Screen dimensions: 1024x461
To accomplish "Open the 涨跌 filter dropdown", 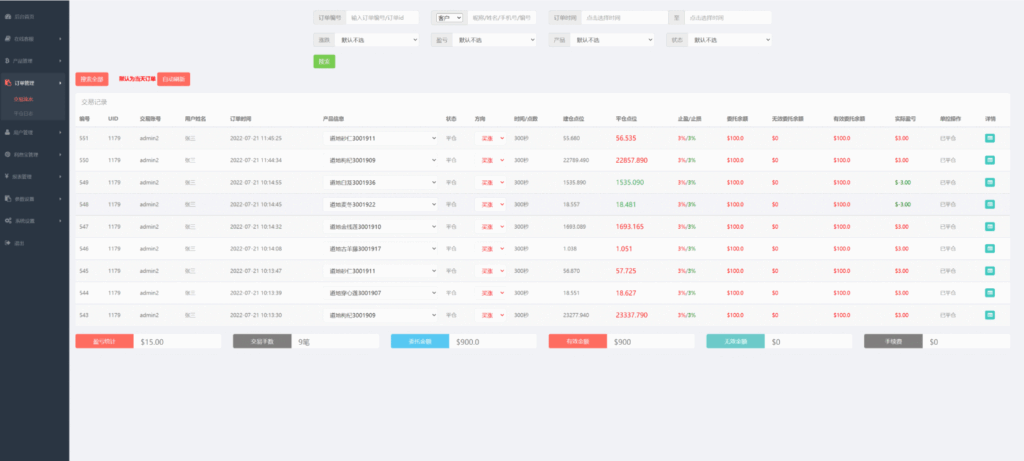I will (x=377, y=40).
